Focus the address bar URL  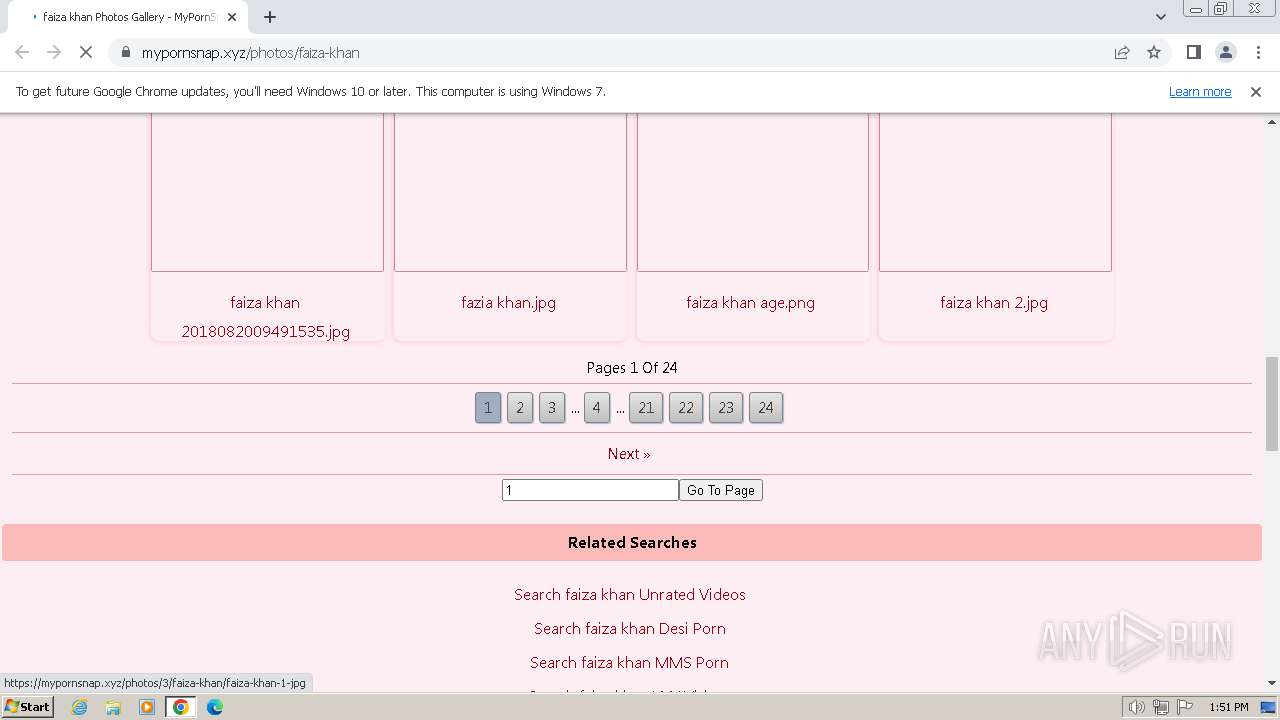[x=250, y=53]
